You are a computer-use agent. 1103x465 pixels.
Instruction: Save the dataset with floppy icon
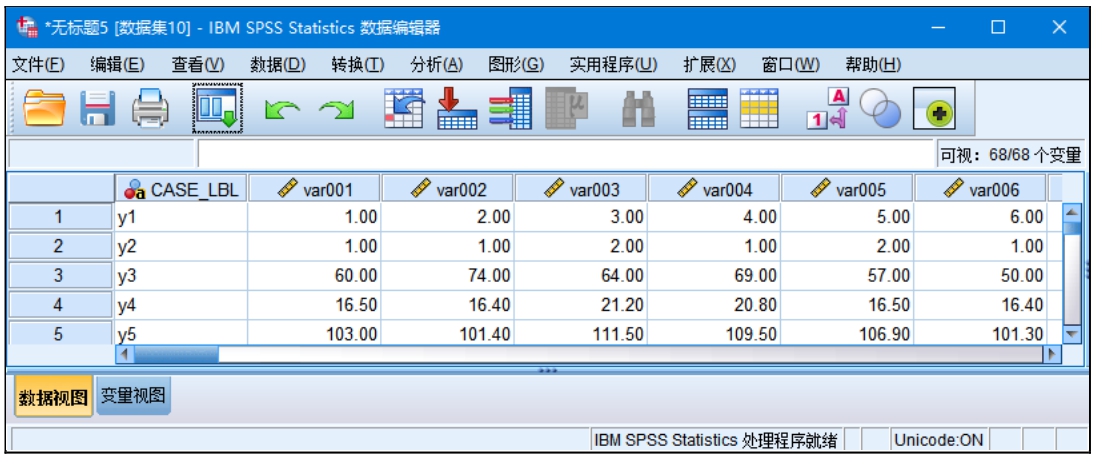(97, 109)
